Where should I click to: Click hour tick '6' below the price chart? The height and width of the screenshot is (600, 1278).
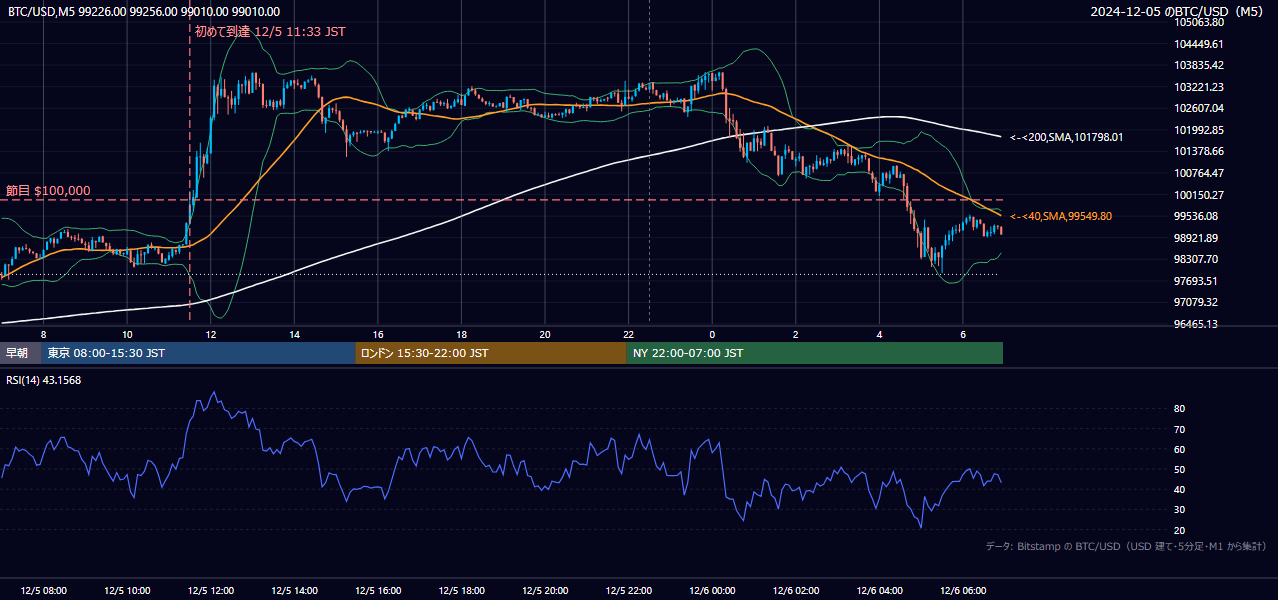(963, 334)
